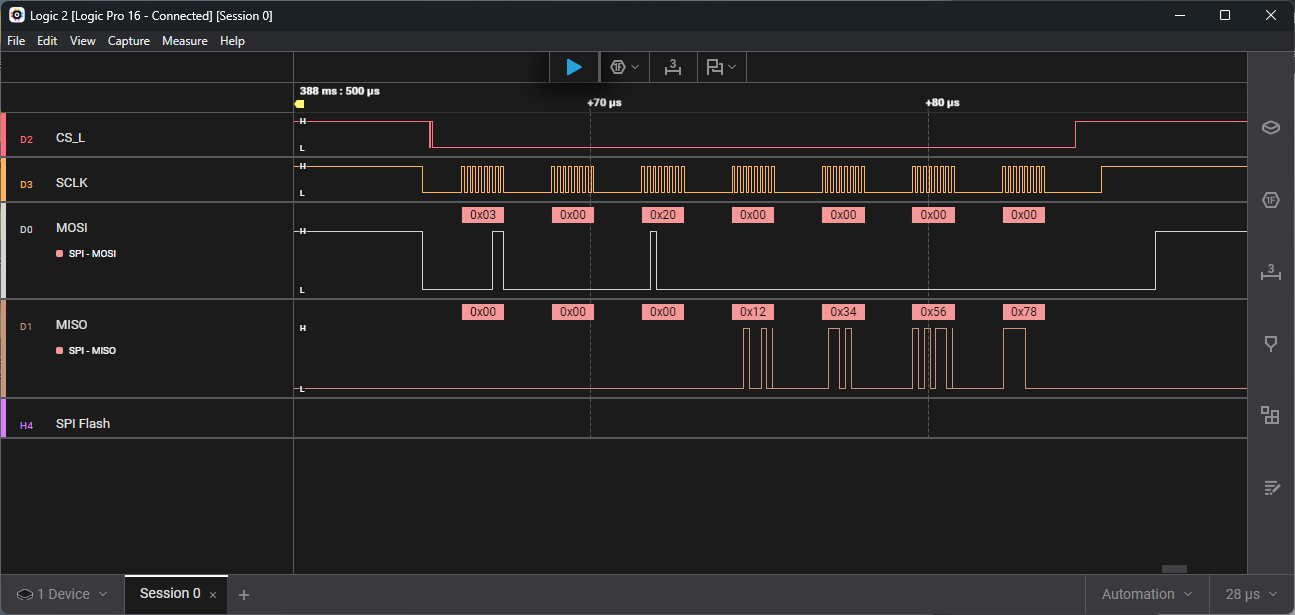1295x615 pixels.
Task: Open the Extensions panel icon in sidebar
Action: [1271, 415]
